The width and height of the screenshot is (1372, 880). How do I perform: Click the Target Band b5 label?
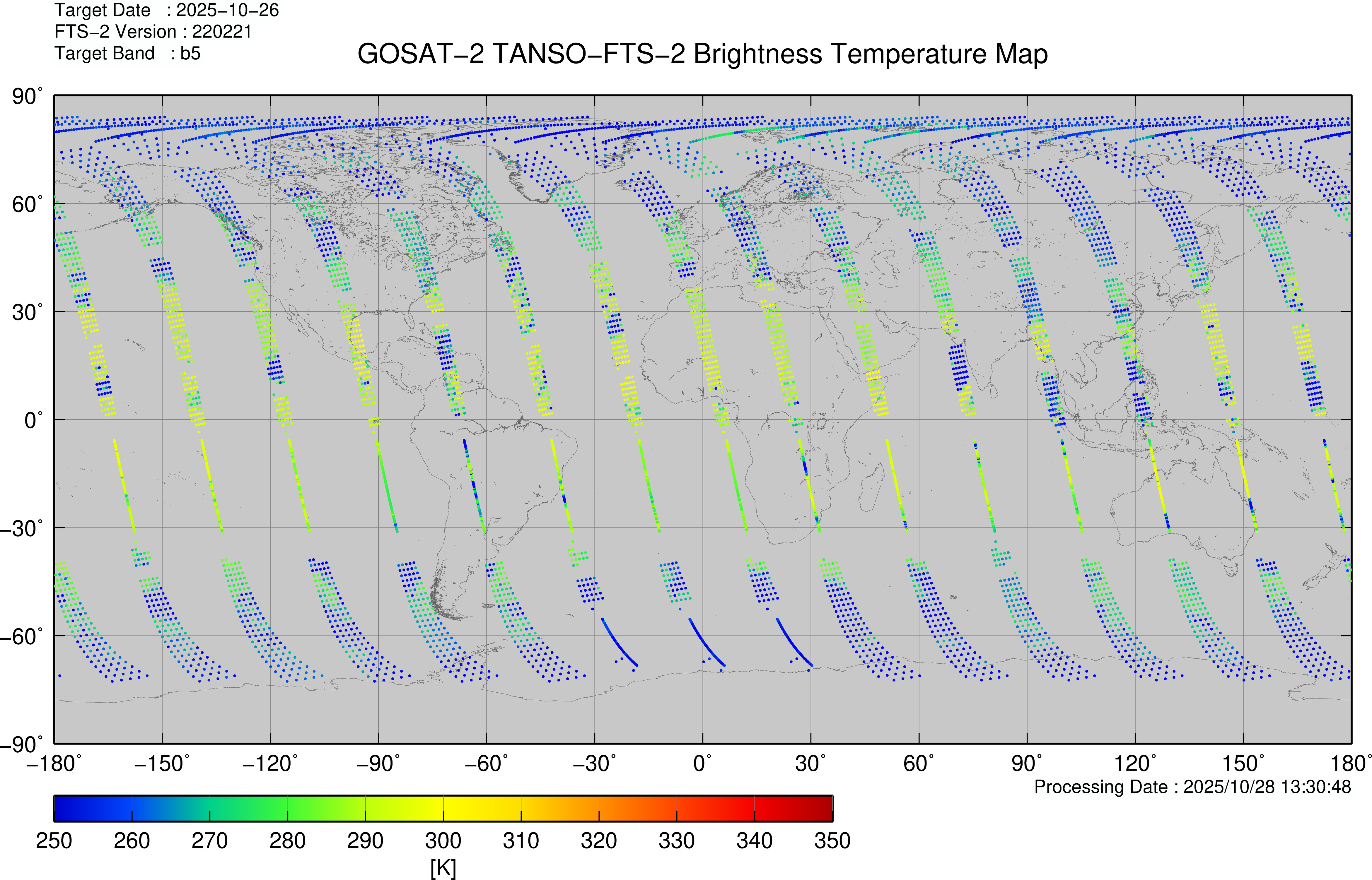click(127, 53)
